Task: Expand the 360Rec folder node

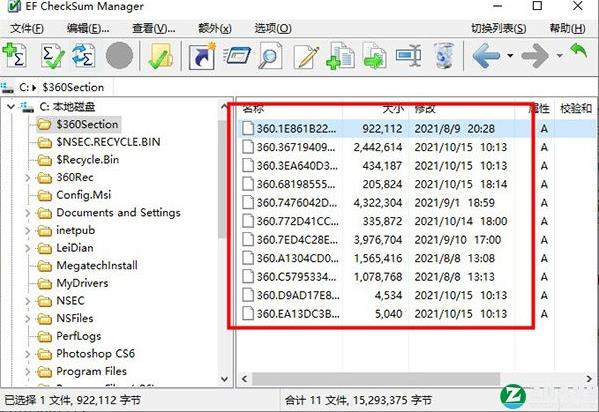Action: [x=28, y=177]
